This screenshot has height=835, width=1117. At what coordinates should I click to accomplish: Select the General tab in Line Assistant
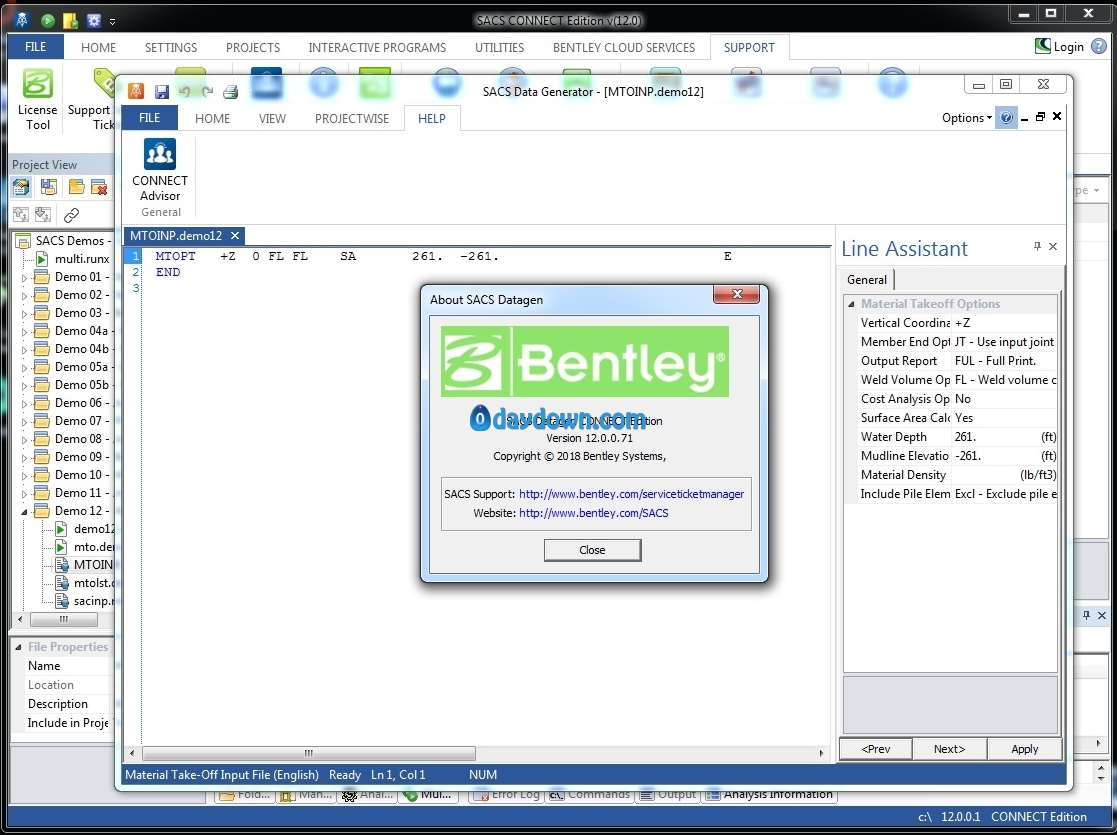(x=867, y=279)
